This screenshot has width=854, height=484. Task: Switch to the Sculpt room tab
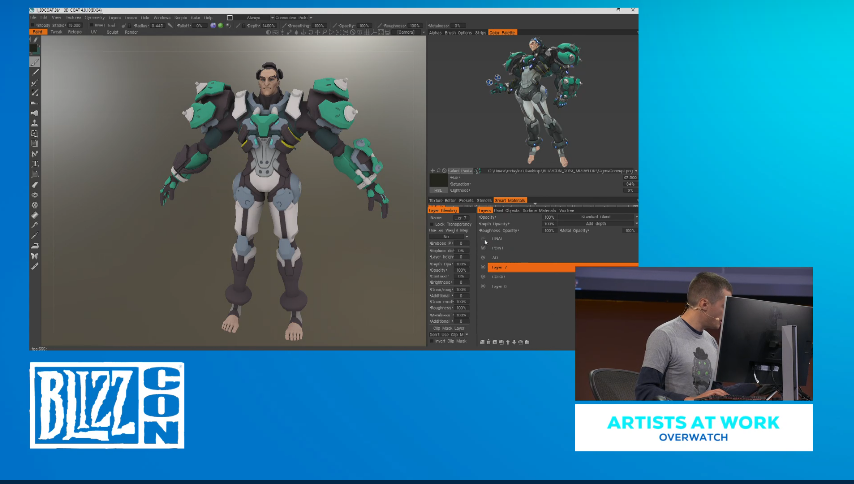point(112,32)
